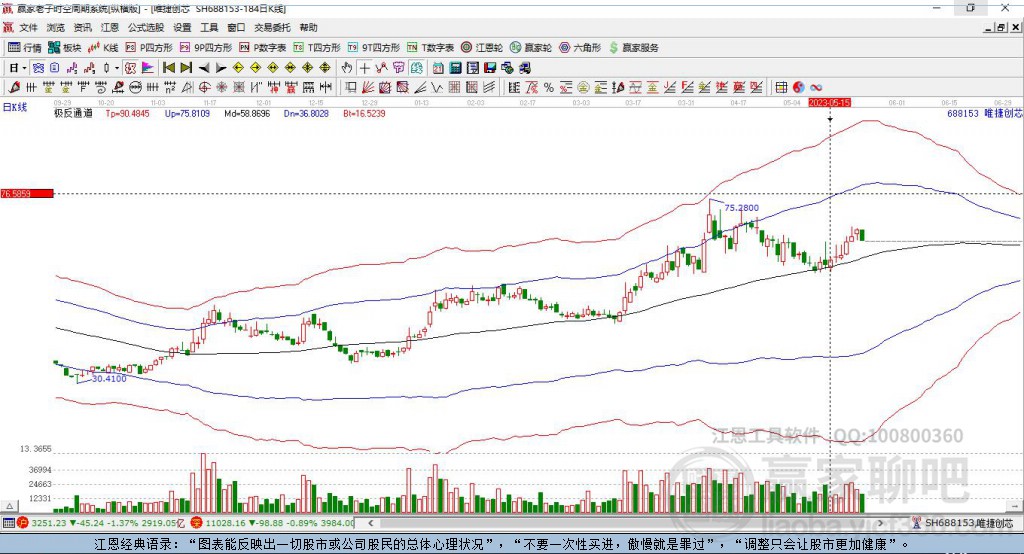The width and height of the screenshot is (1024, 554).
Task: Click the blue infinity symbol icon
Action: pos(816,87)
